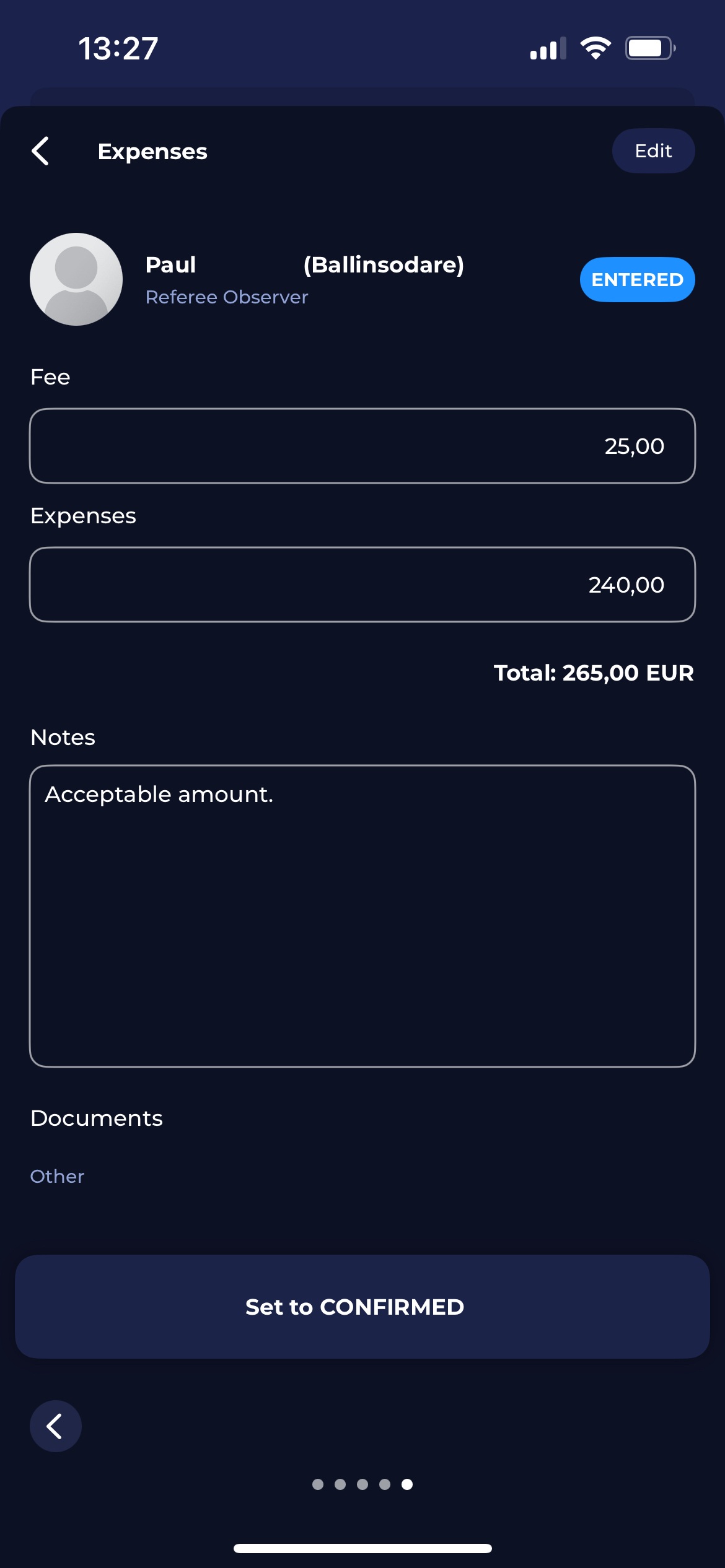Screen dimensions: 725x1568
Task: Tap the last active page indicator dot
Action: coord(407,1484)
